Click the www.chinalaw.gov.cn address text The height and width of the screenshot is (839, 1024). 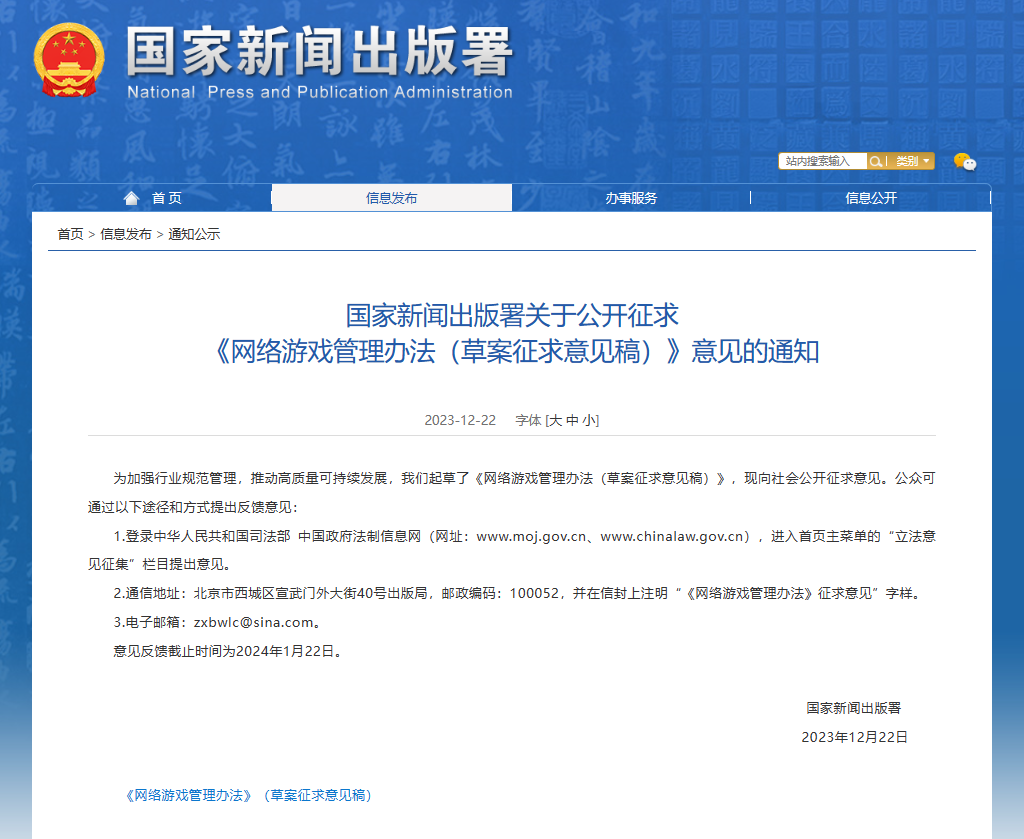pyautogui.click(x=673, y=536)
